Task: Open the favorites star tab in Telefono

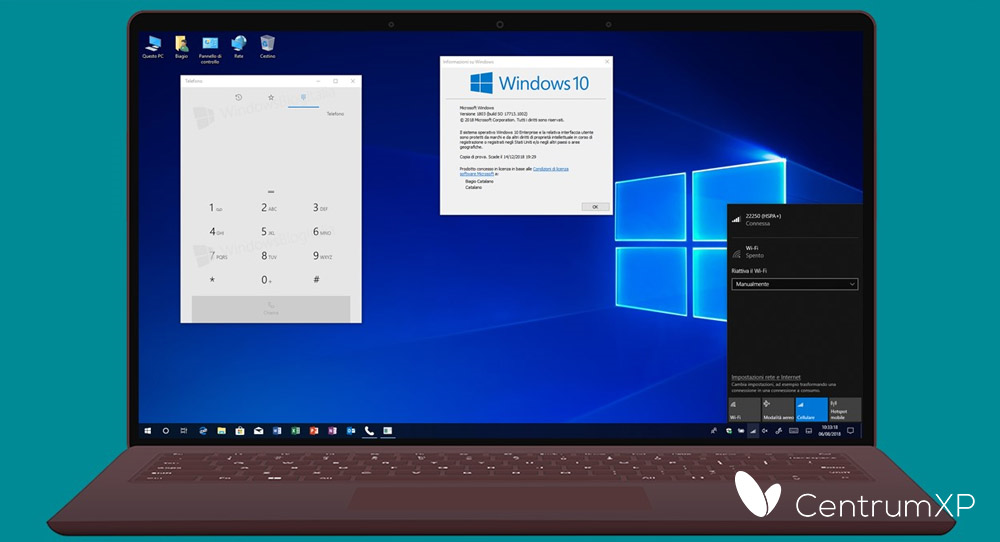Action: [271, 98]
